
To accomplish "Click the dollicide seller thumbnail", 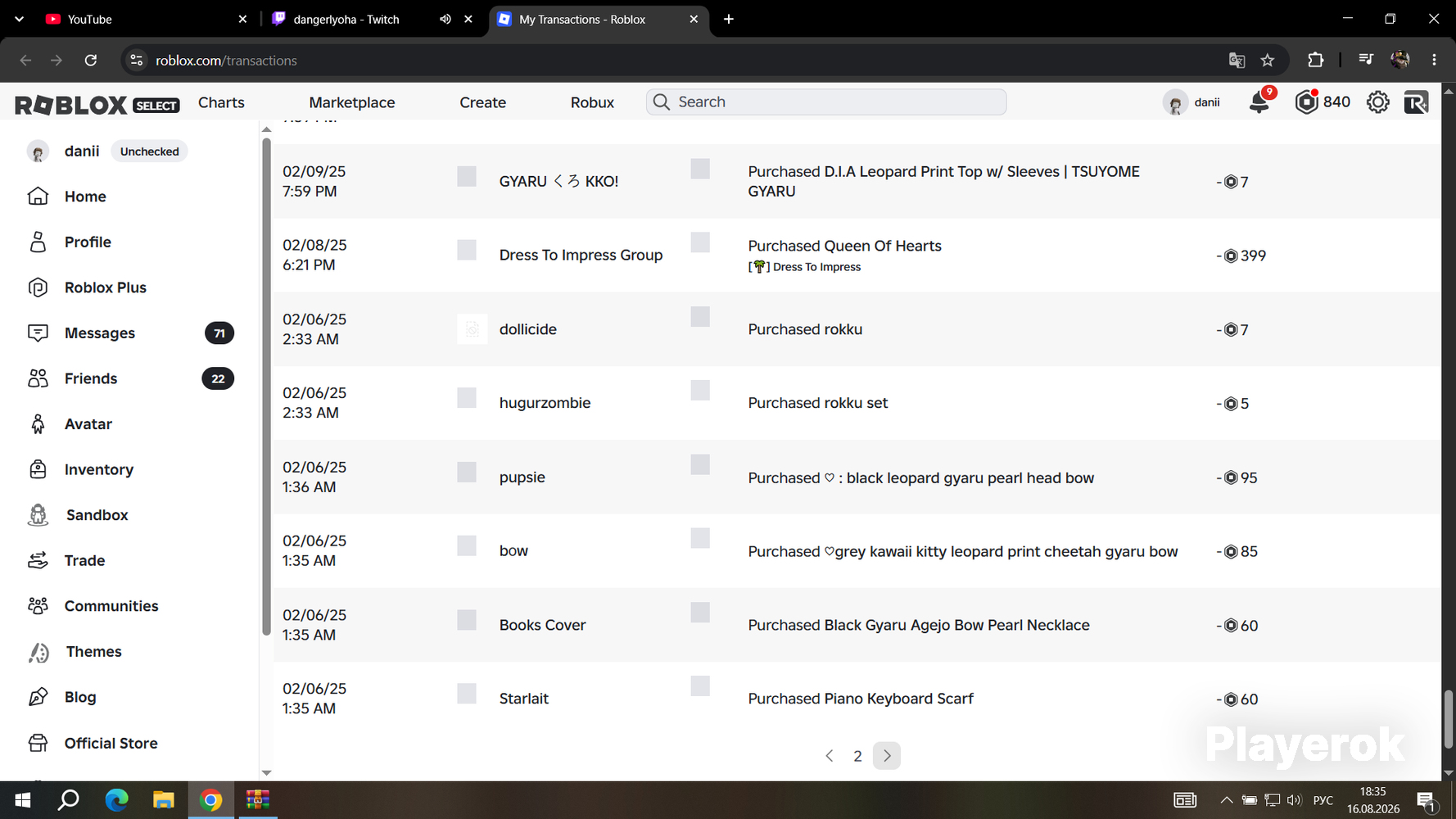I will pos(472,329).
